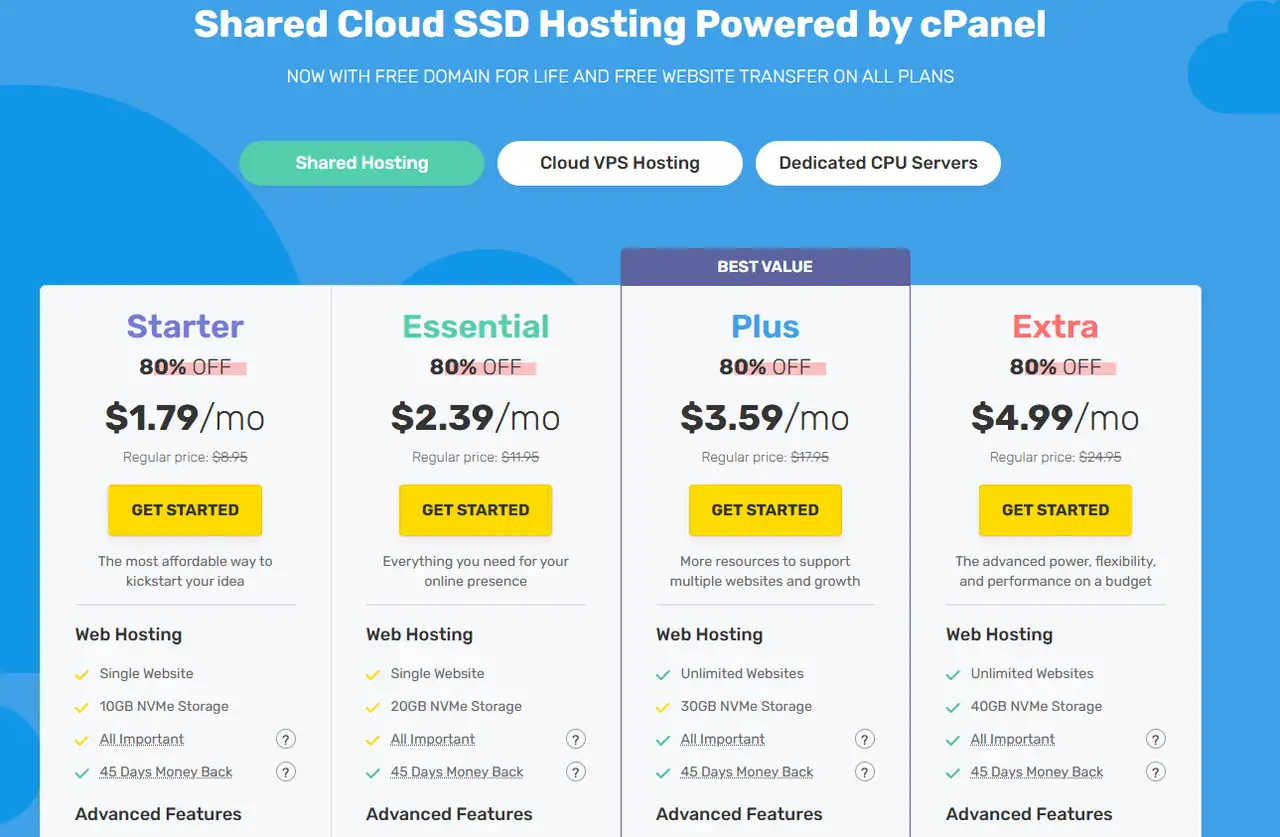
Task: Click Get Started under Essential plan
Action: click(475, 510)
